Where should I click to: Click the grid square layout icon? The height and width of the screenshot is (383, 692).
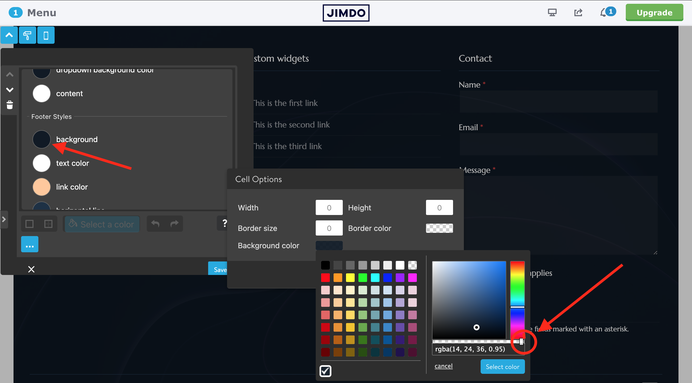click(49, 224)
